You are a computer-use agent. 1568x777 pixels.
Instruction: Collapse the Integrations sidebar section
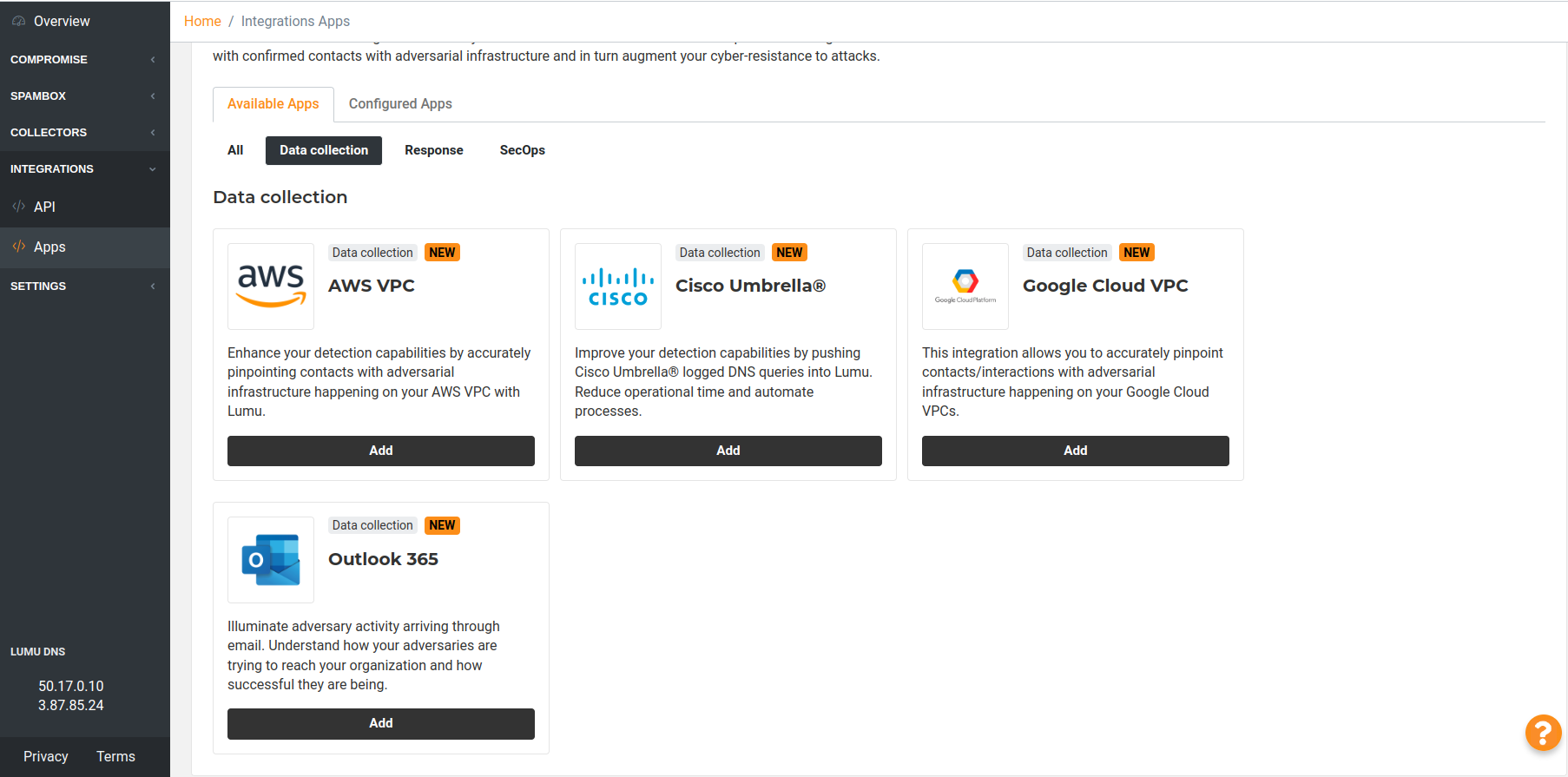[84, 168]
